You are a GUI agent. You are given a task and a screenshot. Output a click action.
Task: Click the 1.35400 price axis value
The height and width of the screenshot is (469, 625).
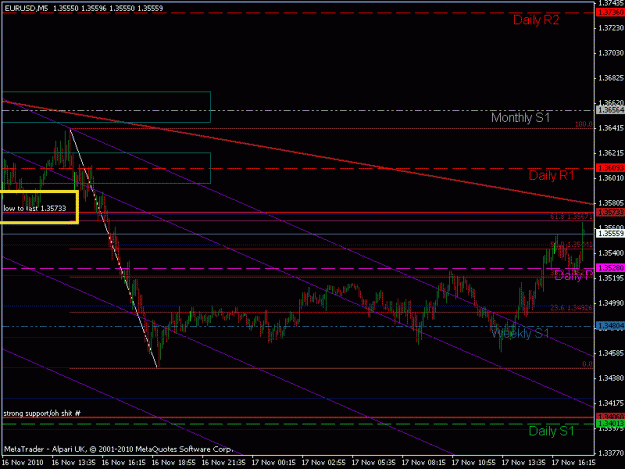pyautogui.click(x=611, y=253)
